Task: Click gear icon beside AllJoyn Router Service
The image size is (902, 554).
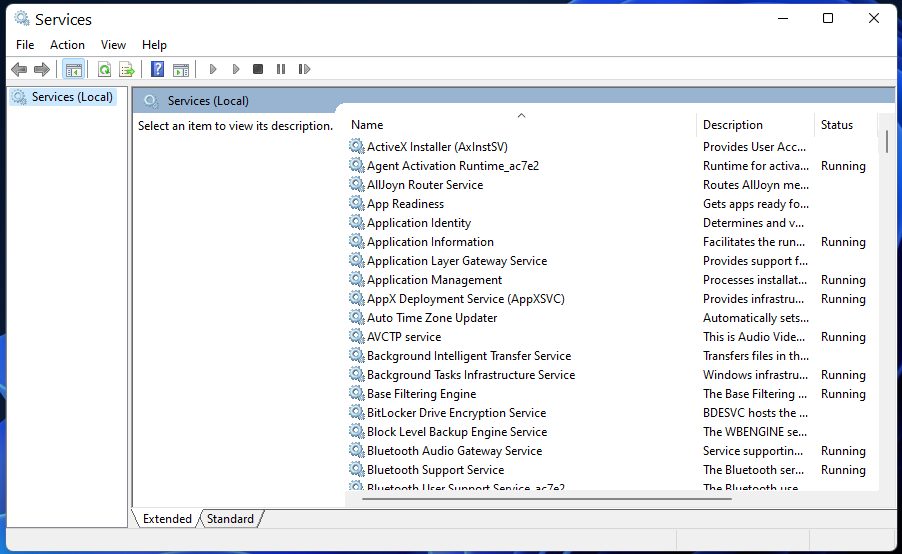Action: pyautogui.click(x=357, y=184)
